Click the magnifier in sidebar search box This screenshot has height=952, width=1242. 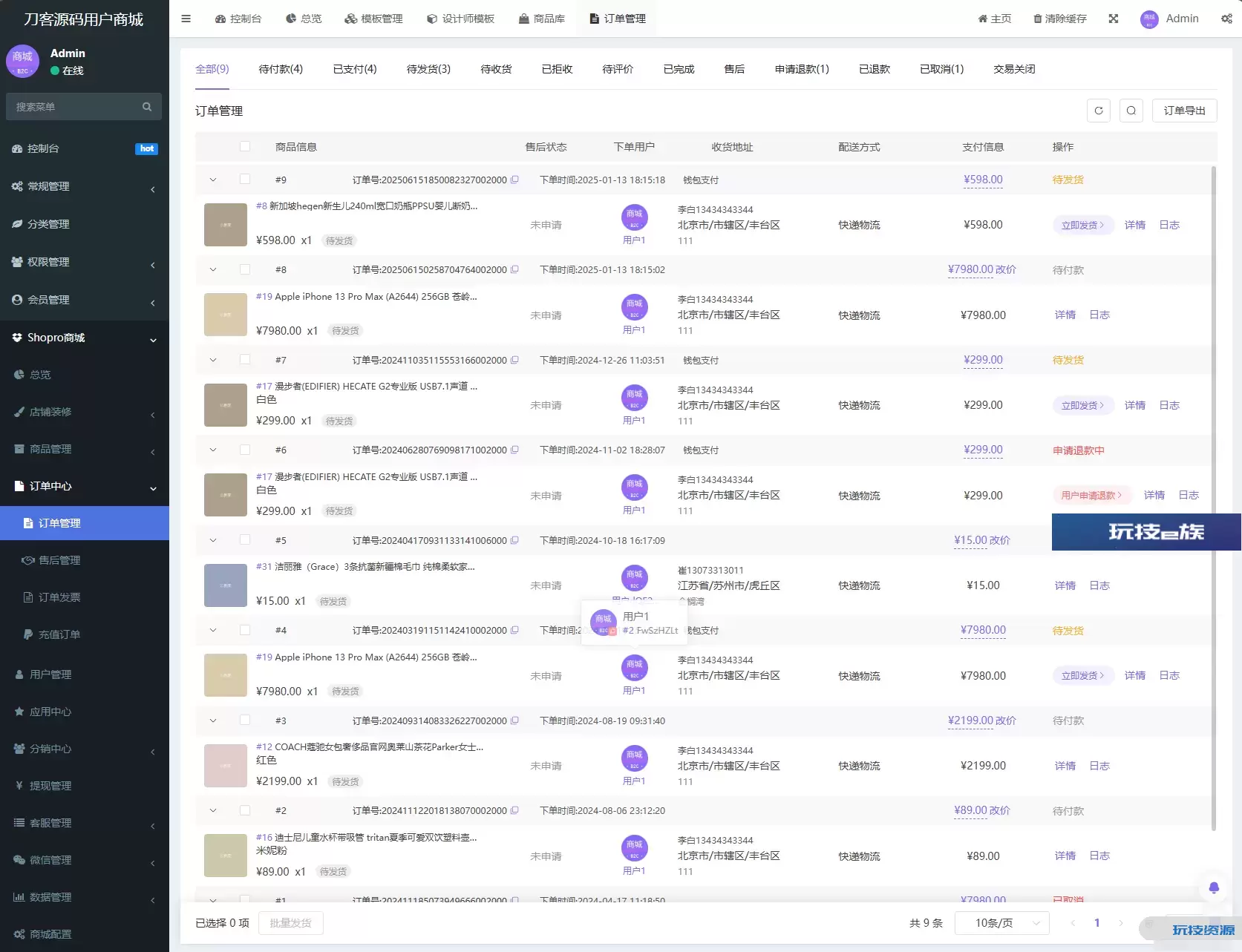click(x=147, y=107)
